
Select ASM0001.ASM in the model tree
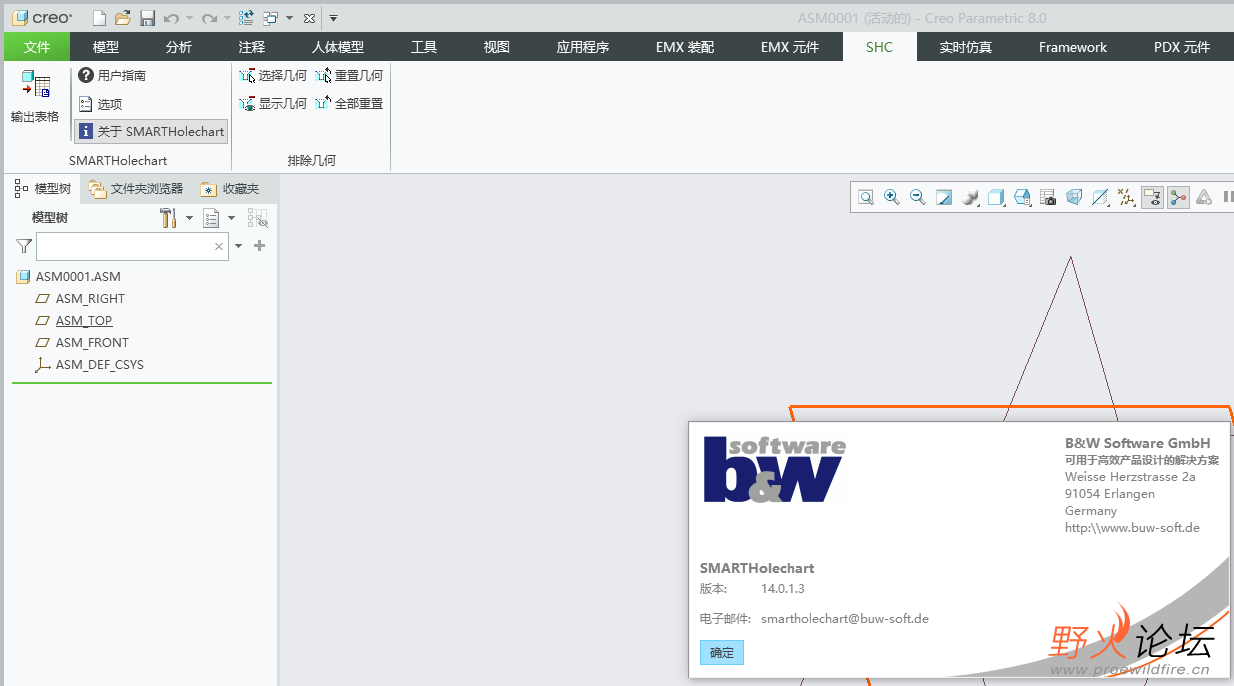(x=68, y=277)
